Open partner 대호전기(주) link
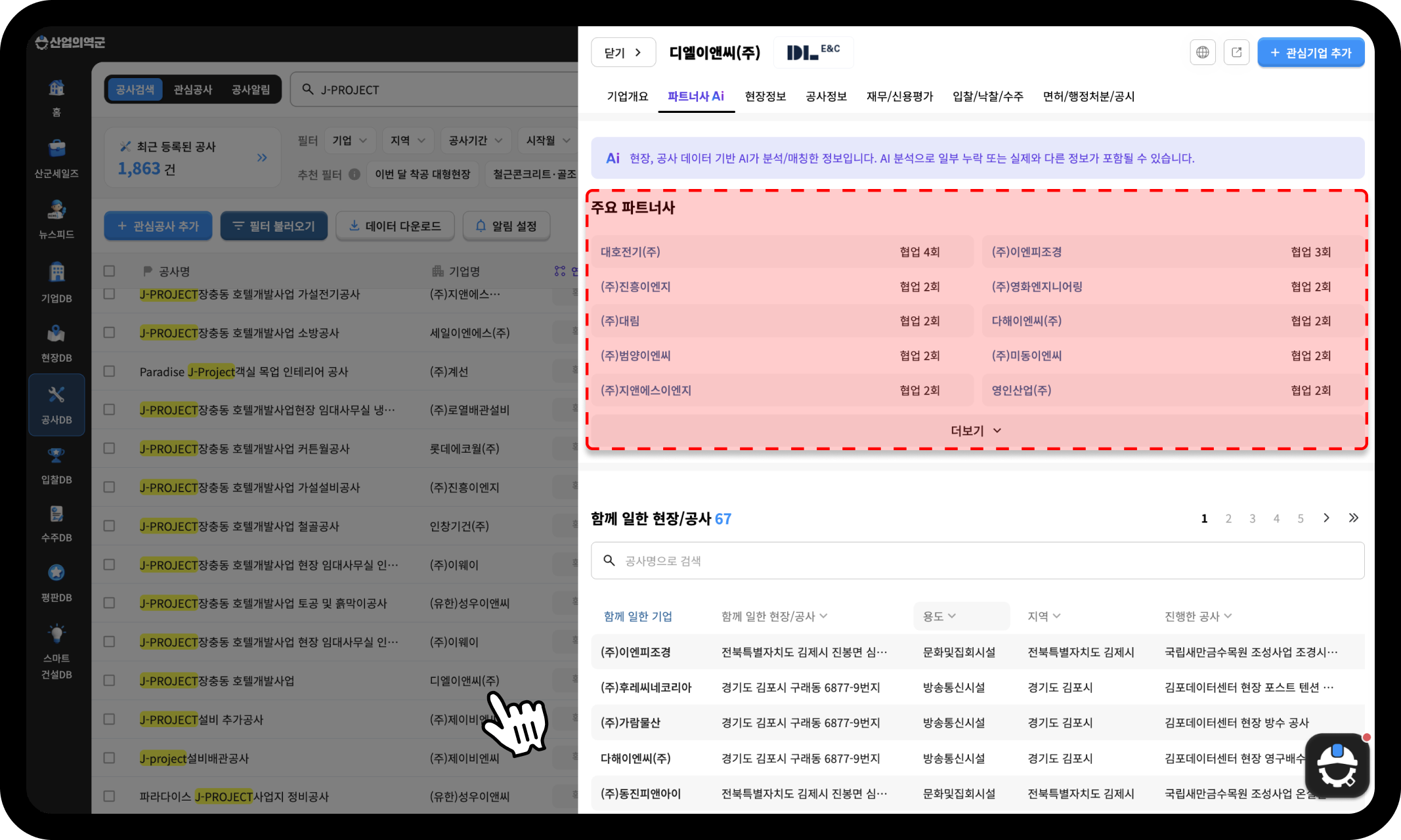1401x840 pixels. click(x=630, y=252)
